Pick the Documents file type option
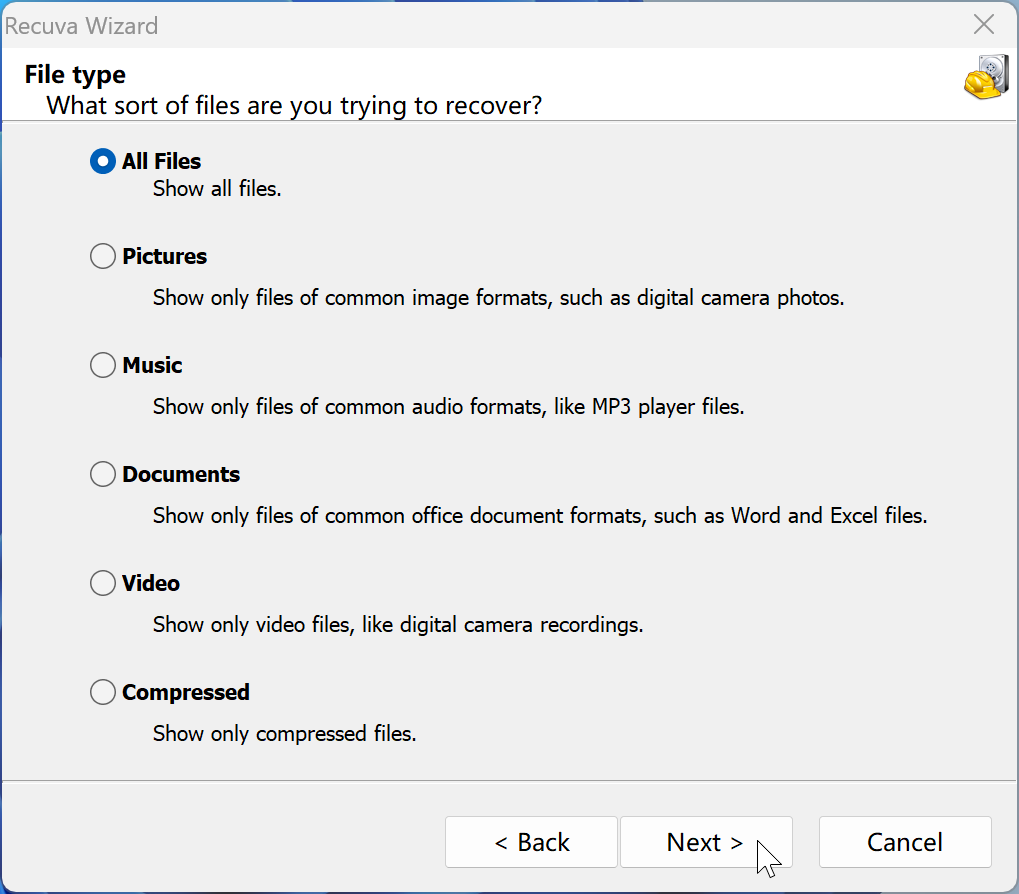 pyautogui.click(x=103, y=475)
